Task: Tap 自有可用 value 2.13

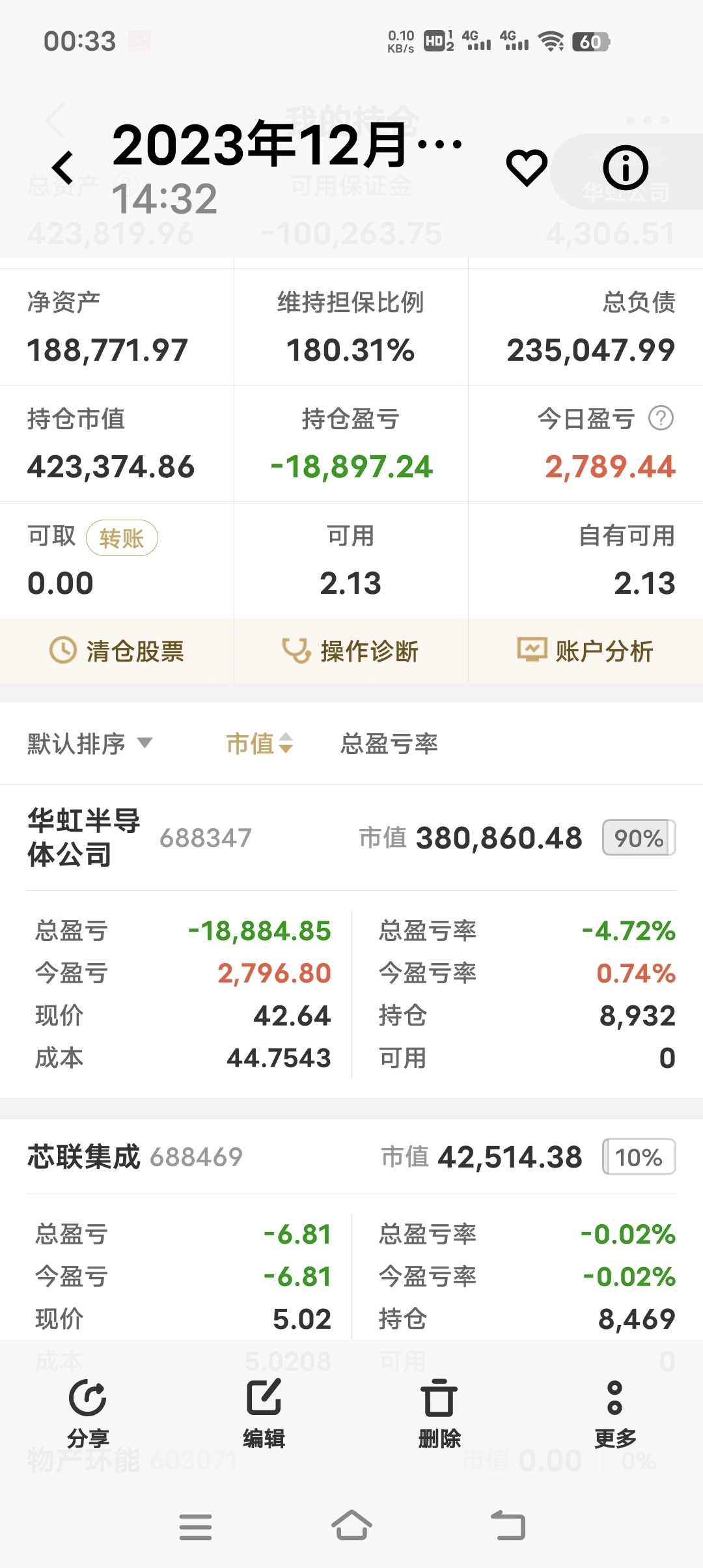Action: (644, 583)
